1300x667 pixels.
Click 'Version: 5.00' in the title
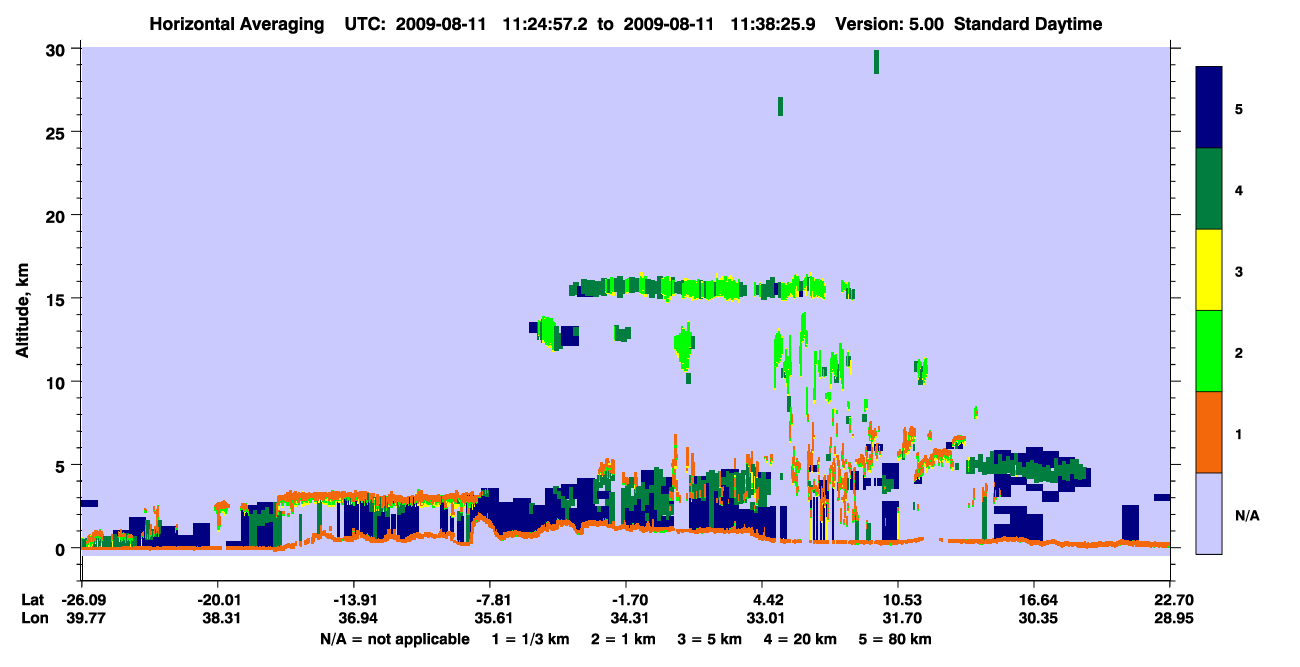[x=890, y=24]
